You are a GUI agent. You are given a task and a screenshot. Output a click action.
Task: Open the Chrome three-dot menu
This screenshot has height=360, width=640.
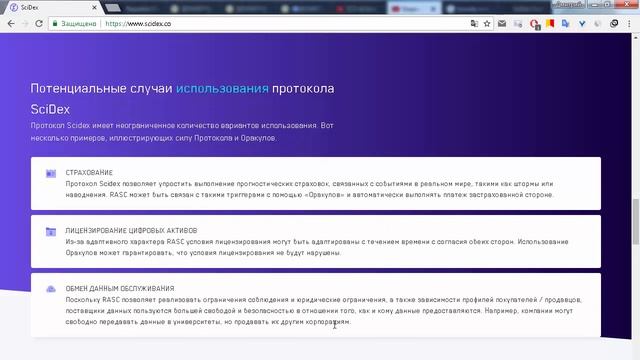[629, 24]
